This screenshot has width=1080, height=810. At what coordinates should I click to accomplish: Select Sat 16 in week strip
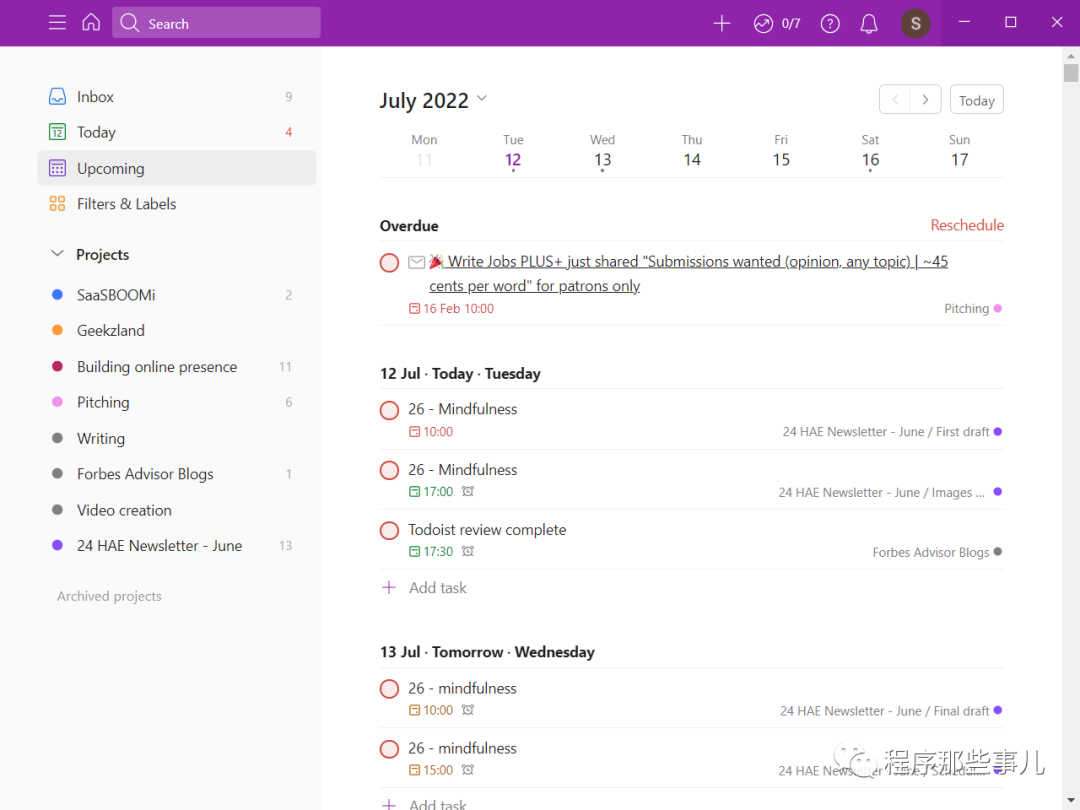[870, 152]
